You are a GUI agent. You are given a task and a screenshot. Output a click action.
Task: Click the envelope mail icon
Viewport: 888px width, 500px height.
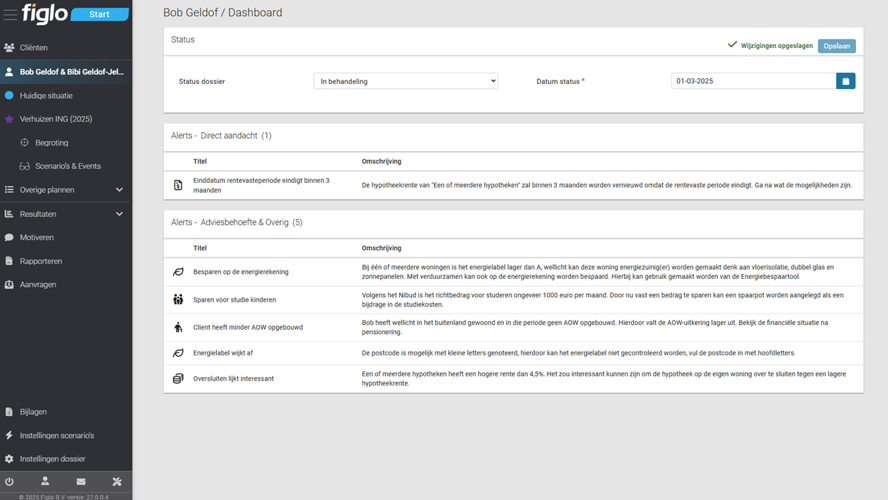click(81, 482)
